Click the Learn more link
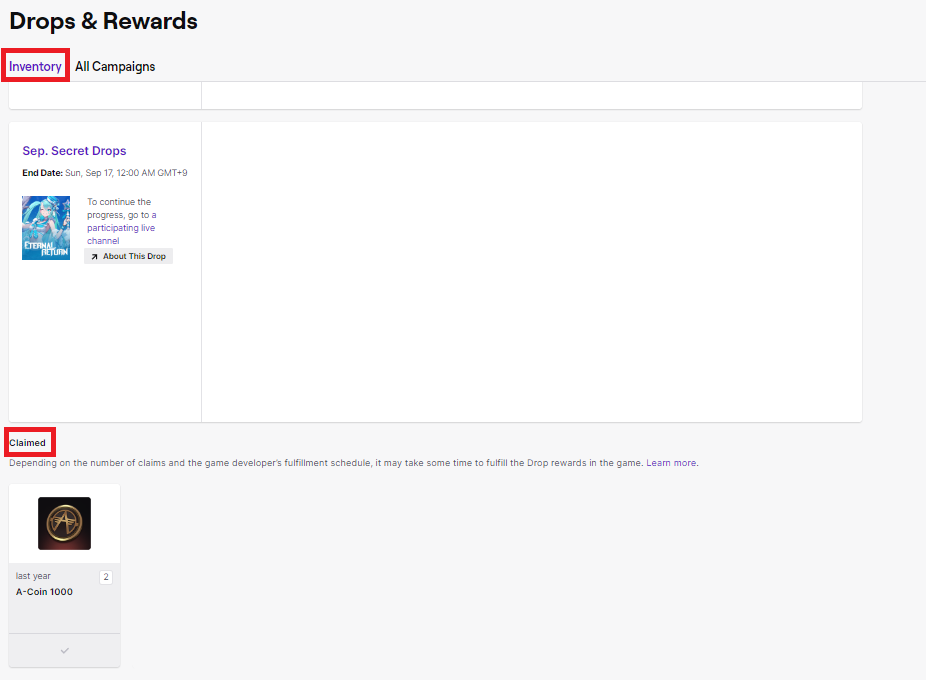Screen dimensions: 926x680 (671, 462)
